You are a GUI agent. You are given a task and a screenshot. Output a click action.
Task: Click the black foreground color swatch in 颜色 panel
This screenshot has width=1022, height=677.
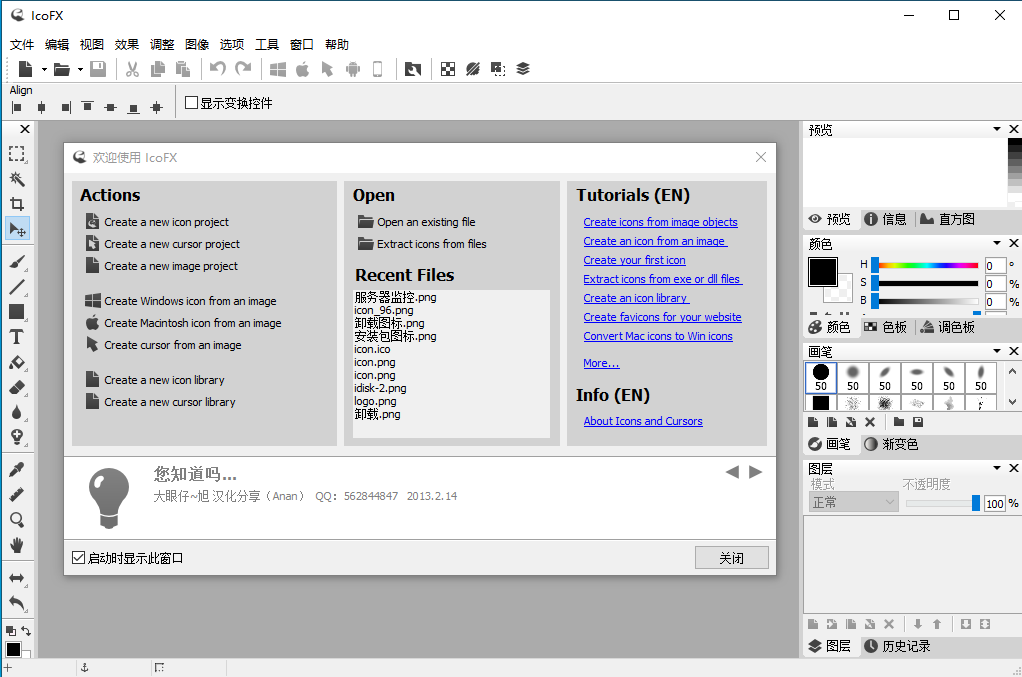click(x=823, y=272)
